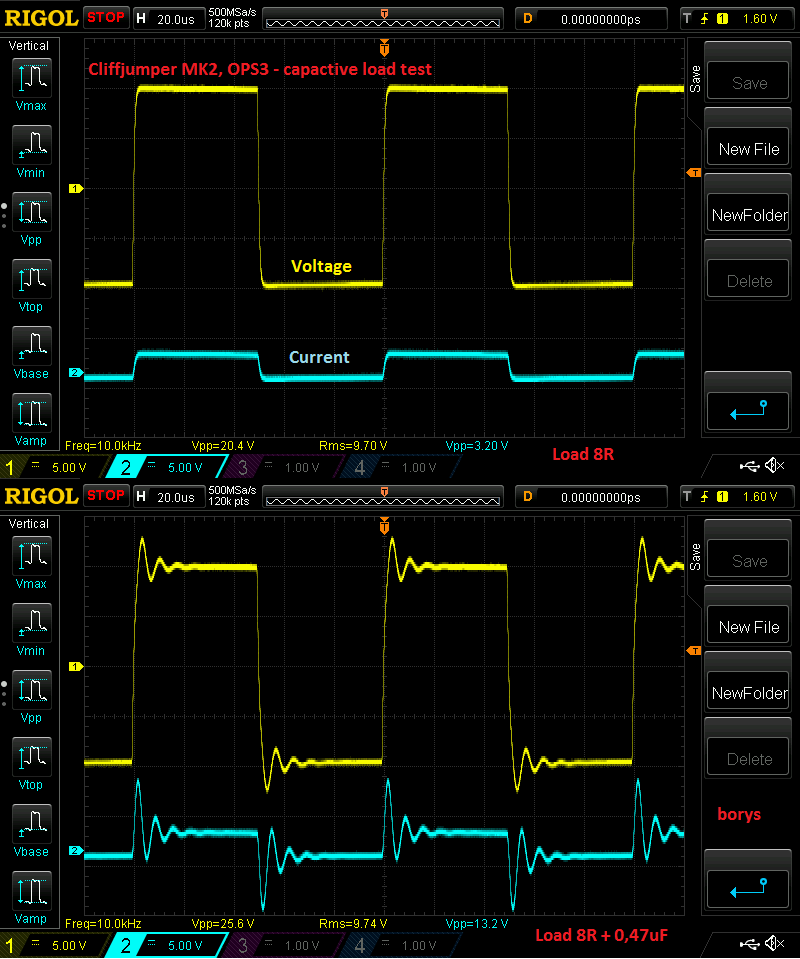Choose Vpp icon in the 8R + 0,47uF capture
This screenshot has height=959, width=800.
[x=32, y=690]
